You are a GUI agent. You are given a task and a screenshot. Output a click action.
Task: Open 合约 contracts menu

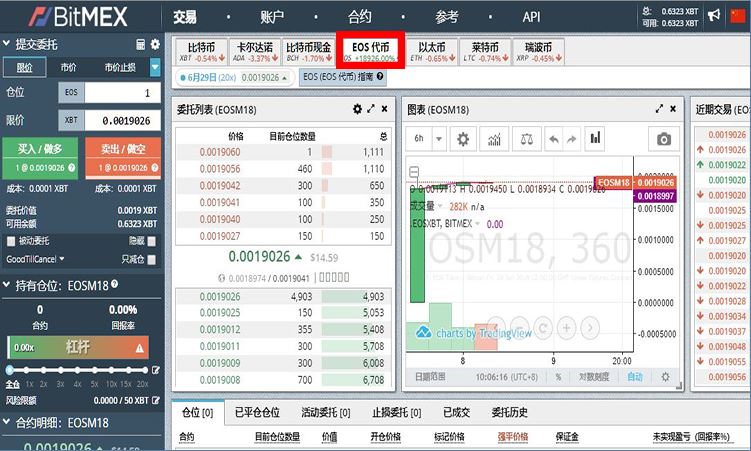[x=360, y=17]
